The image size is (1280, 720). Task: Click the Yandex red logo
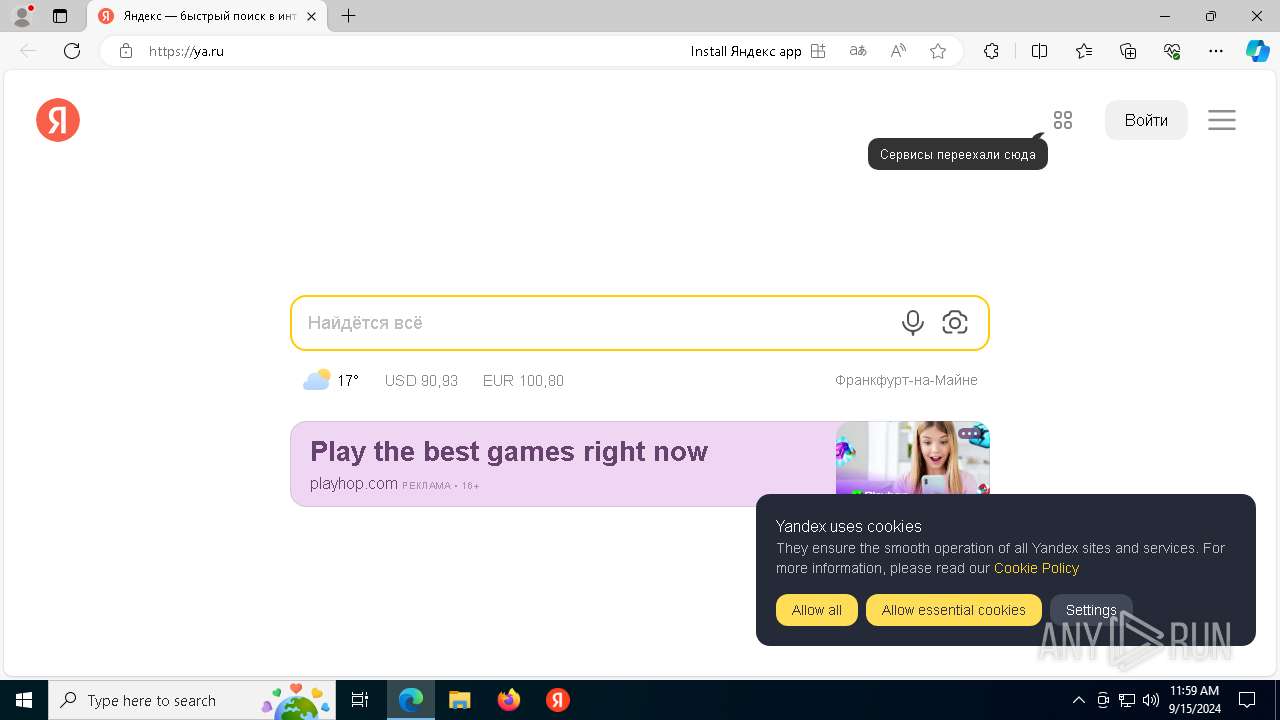point(58,120)
